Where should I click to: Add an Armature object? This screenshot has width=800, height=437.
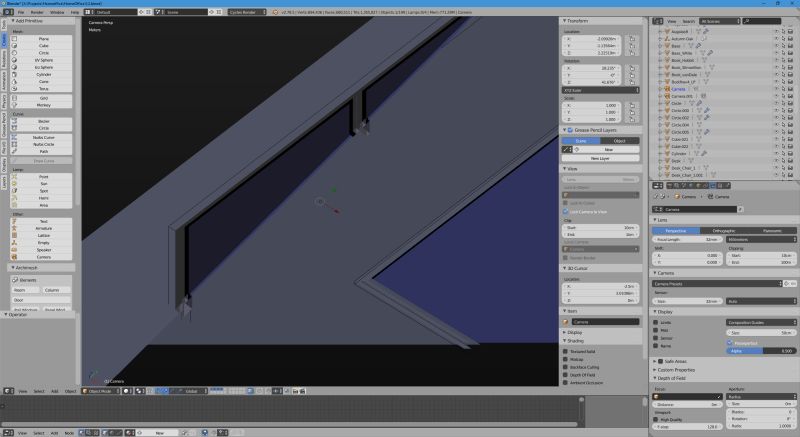coord(41,228)
